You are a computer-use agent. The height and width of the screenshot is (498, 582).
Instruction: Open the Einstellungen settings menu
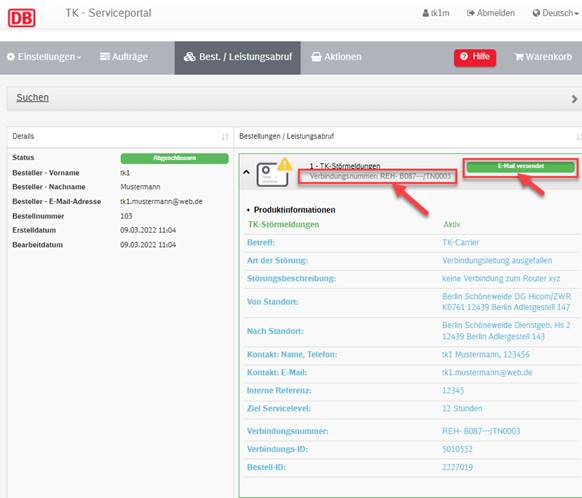coord(44,57)
